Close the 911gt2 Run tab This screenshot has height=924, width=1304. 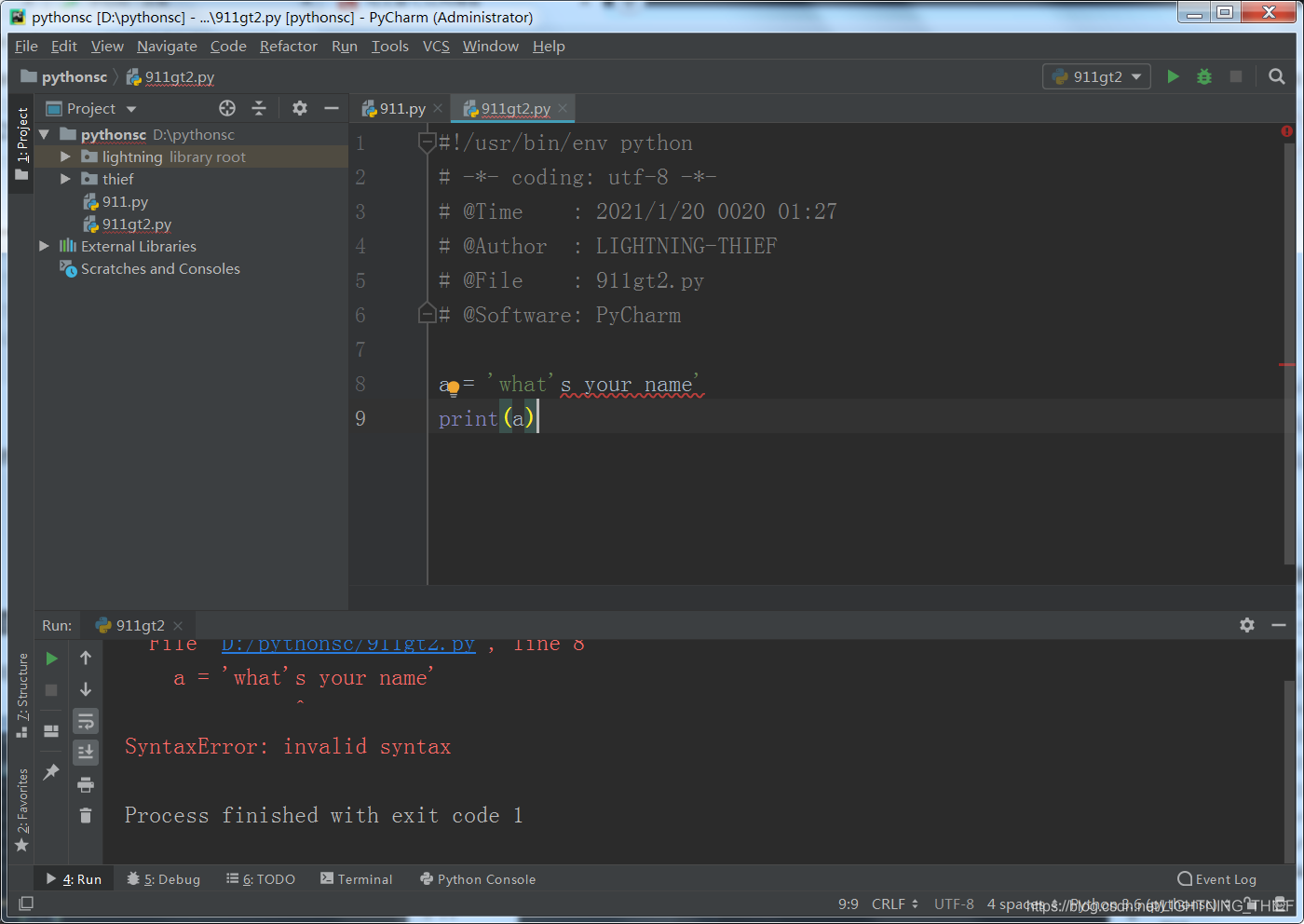point(178,625)
